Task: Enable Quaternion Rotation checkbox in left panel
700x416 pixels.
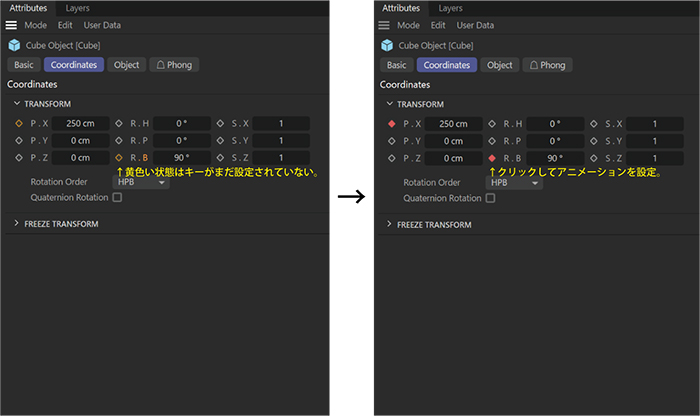Action: [x=117, y=198]
